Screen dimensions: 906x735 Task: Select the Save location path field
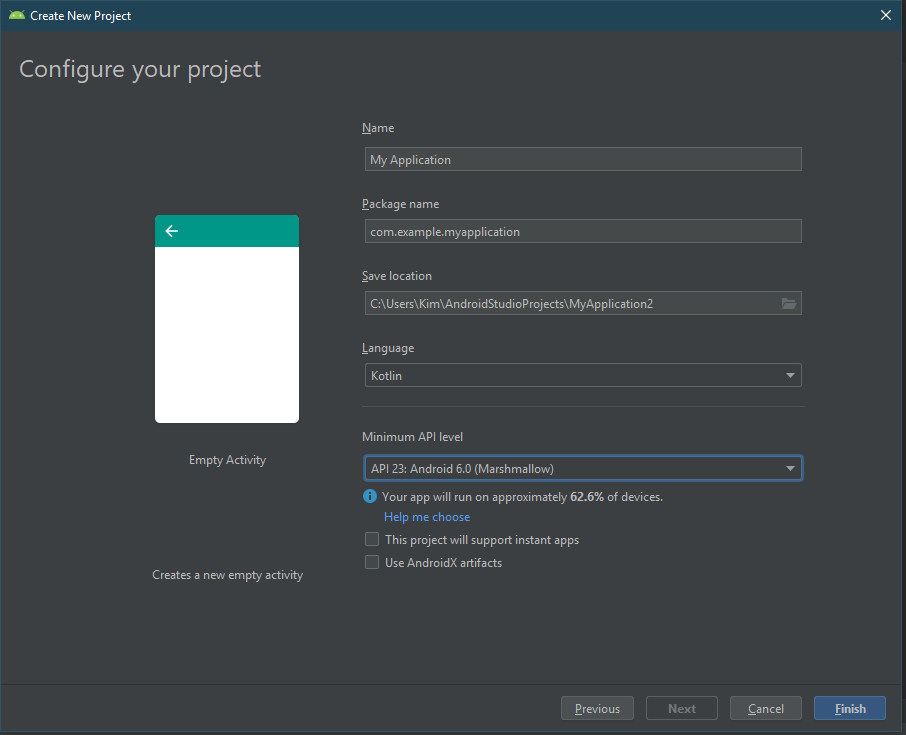click(570, 303)
